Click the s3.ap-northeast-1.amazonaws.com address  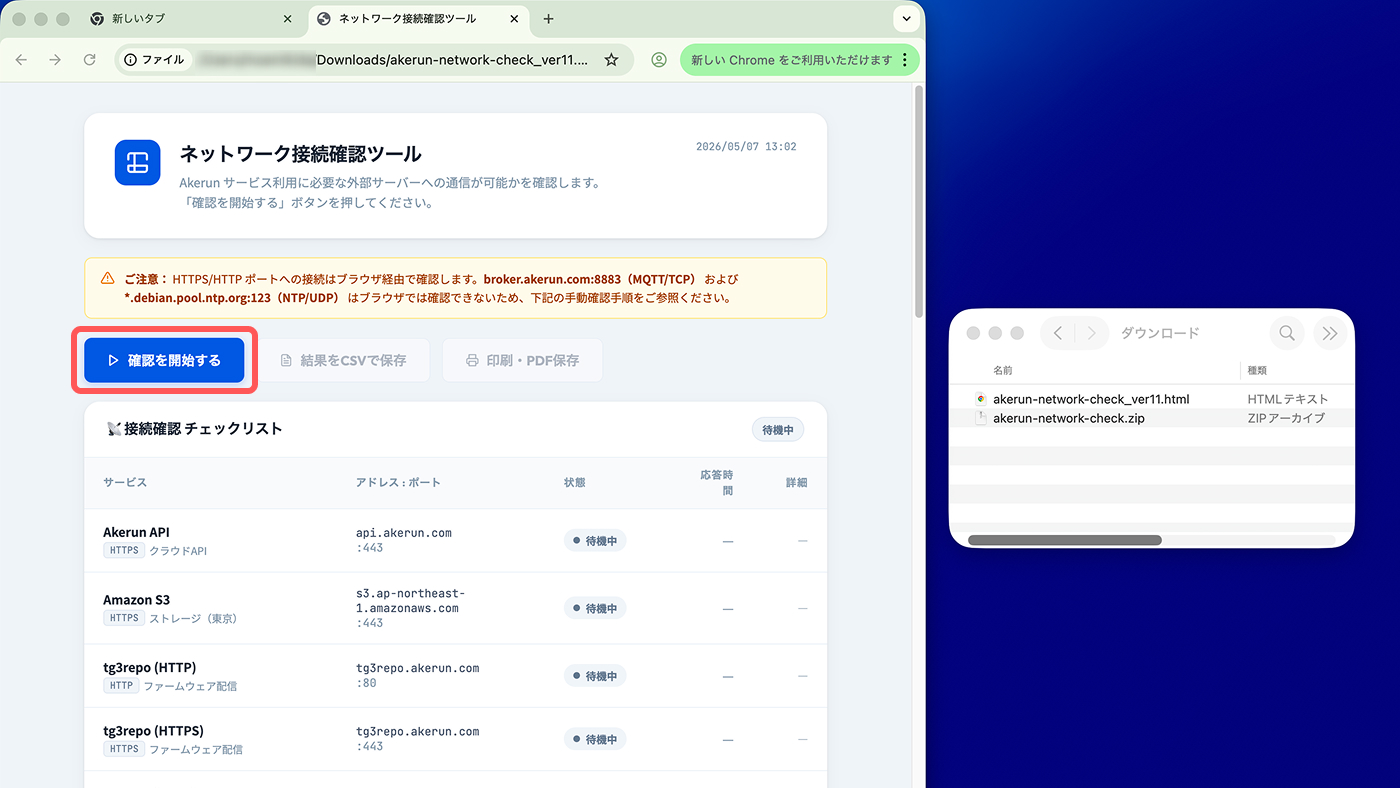click(410, 608)
